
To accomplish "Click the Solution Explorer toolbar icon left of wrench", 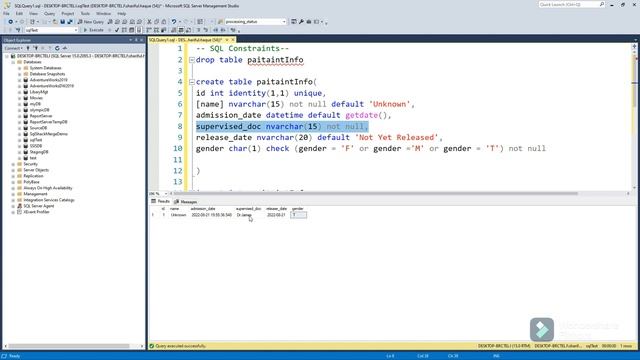I will pos(294,22).
